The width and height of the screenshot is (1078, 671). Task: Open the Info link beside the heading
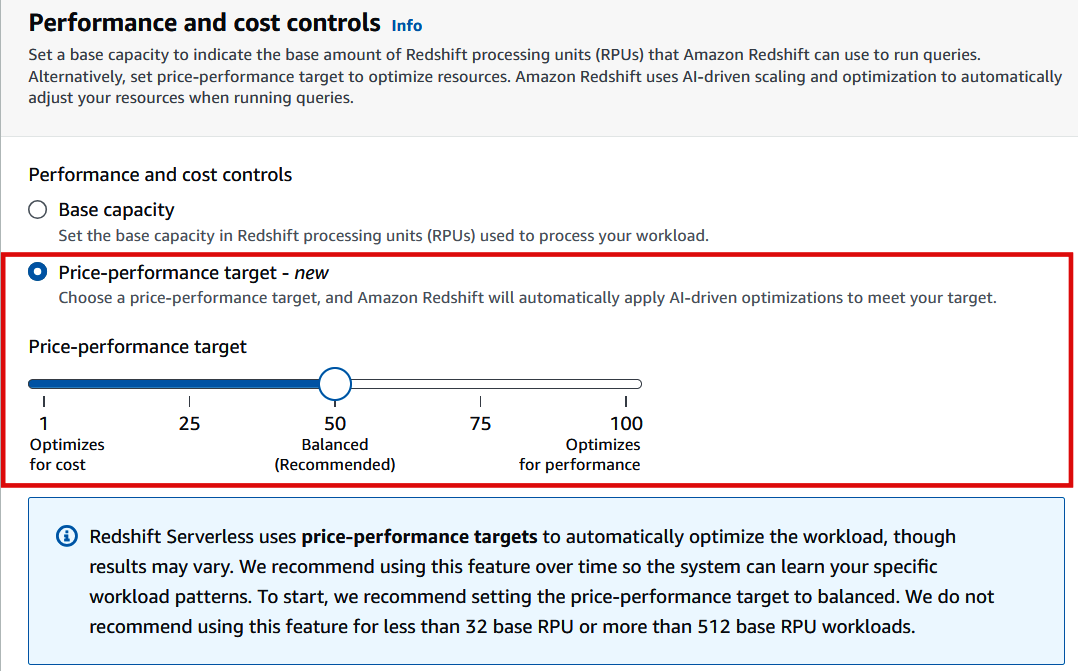[x=406, y=26]
